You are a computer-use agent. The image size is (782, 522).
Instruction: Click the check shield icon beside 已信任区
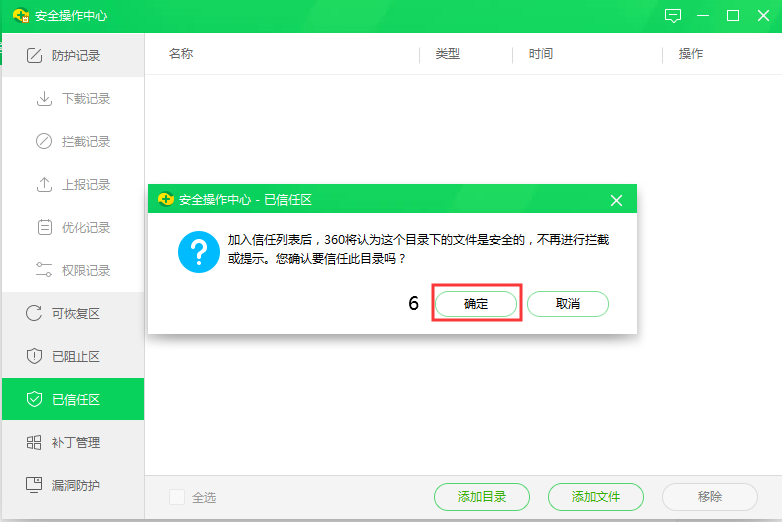point(34,399)
